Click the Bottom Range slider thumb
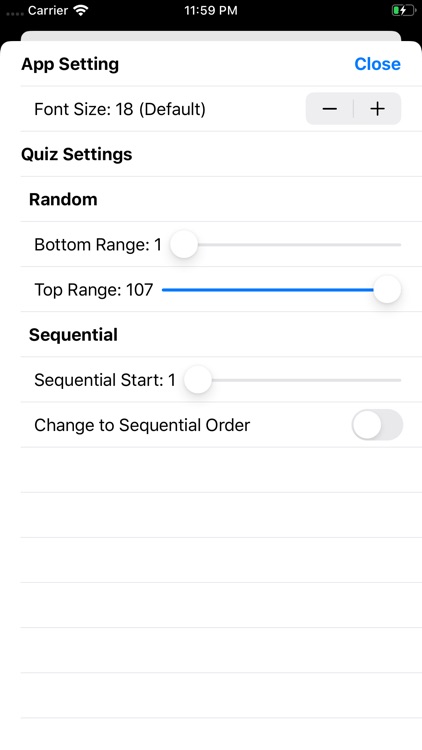Screen dimensions: 422x750 click(184, 244)
